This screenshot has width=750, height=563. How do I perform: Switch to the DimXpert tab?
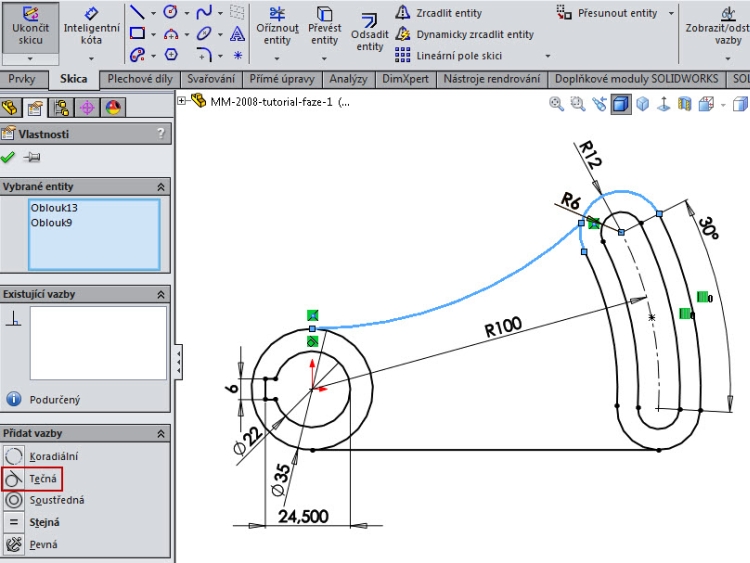pos(405,79)
